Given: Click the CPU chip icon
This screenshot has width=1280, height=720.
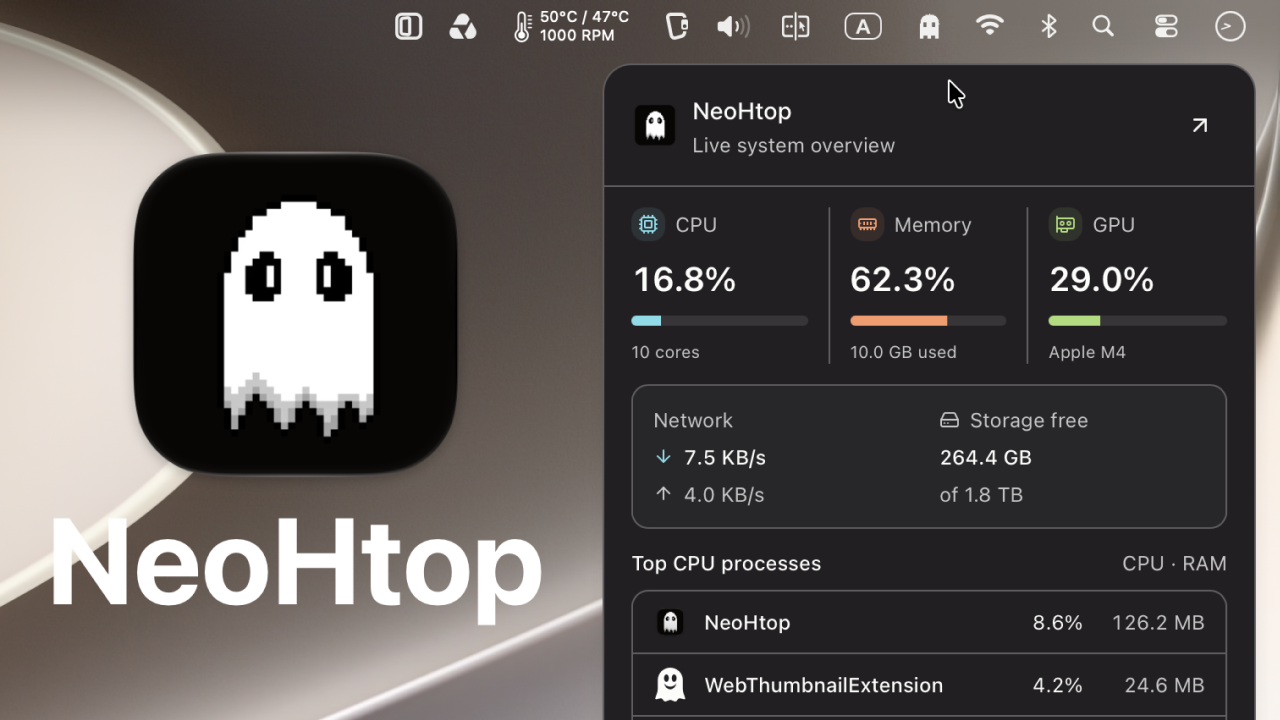Looking at the screenshot, I should [648, 224].
